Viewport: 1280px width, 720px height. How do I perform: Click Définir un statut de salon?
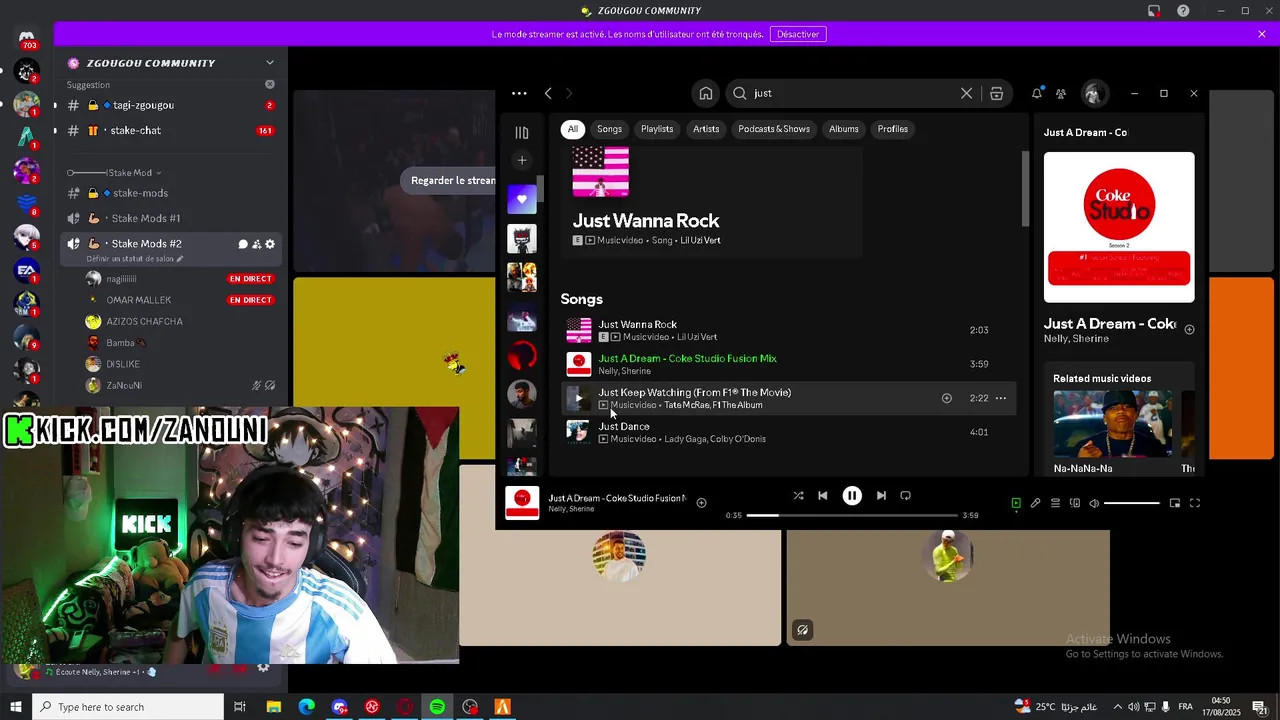135,259
